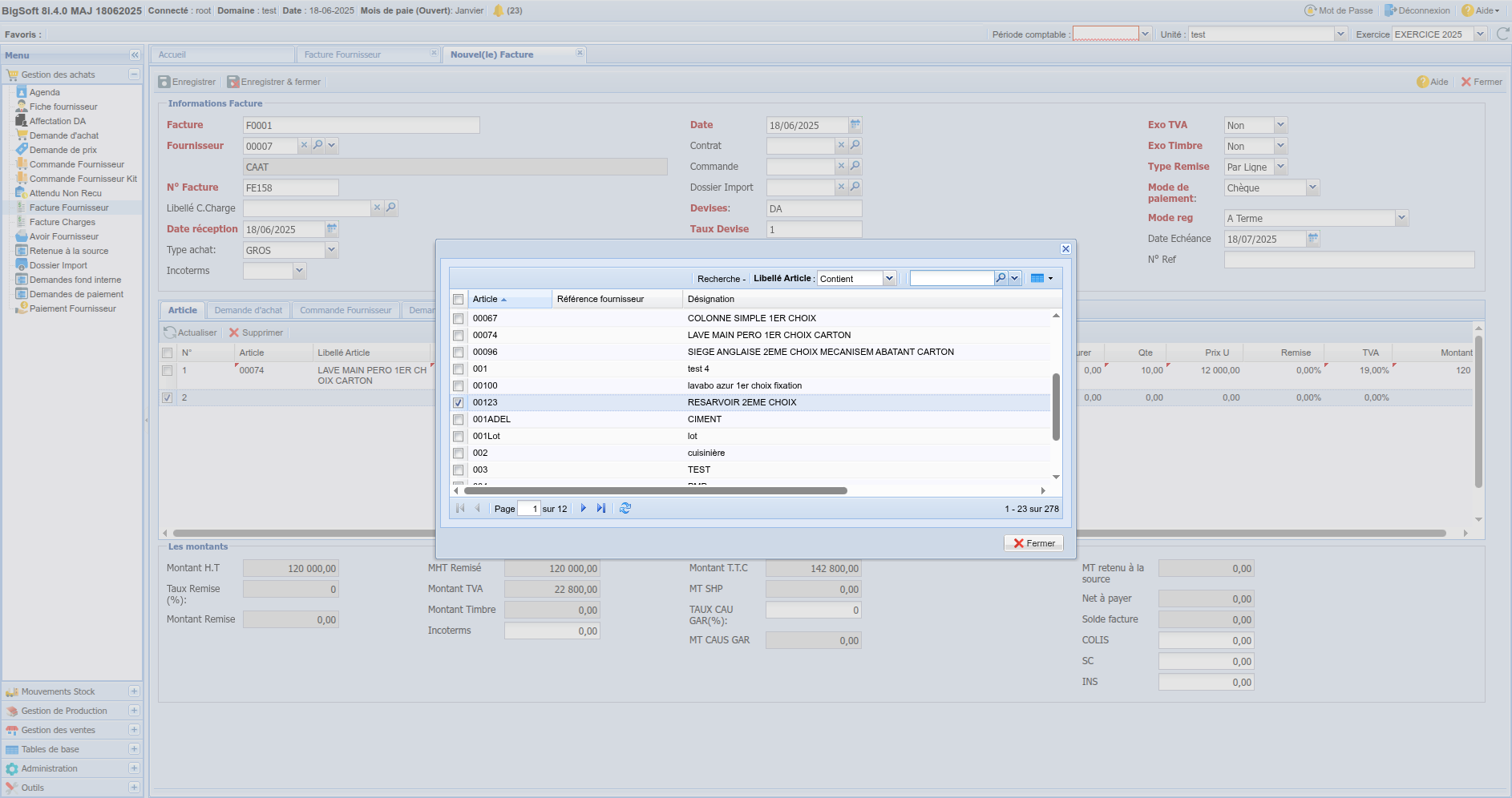This screenshot has height=798, width=1512.
Task: Select the Demande d'achat sub-tab
Action: coord(249,310)
